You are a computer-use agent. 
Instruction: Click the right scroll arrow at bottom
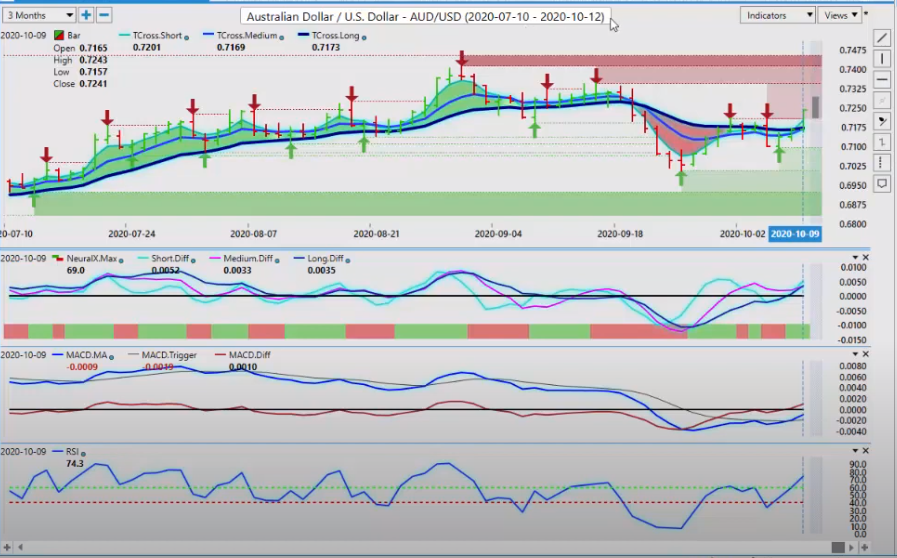pyautogui.click(x=851, y=548)
